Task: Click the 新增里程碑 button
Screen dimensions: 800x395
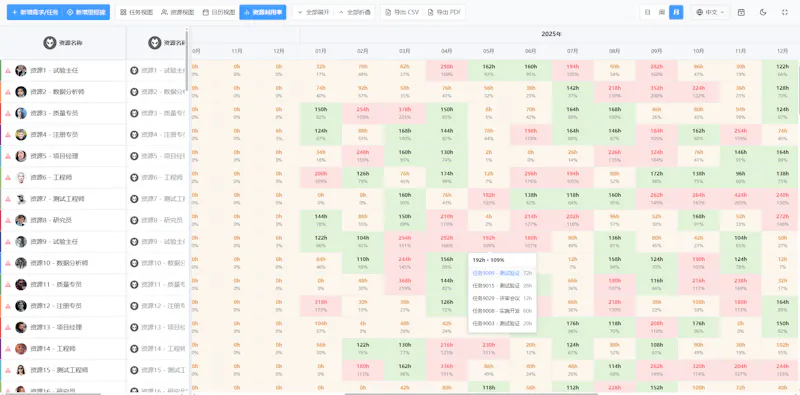Action: tap(87, 12)
